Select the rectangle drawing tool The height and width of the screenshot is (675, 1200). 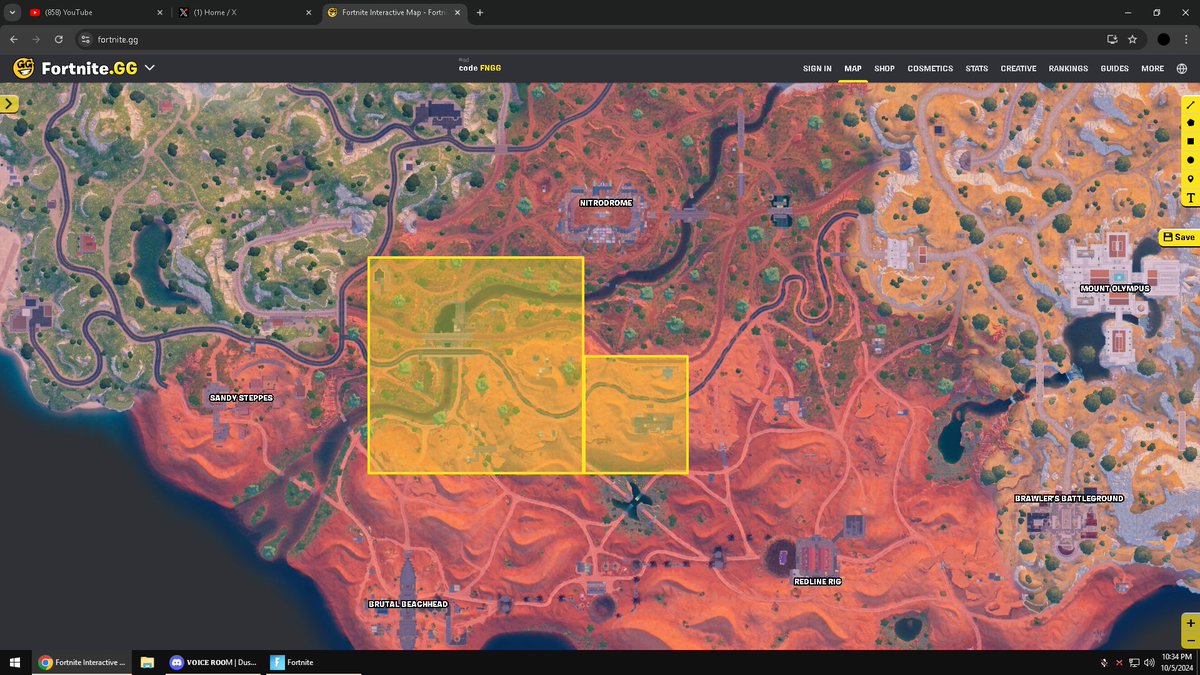pyautogui.click(x=1191, y=141)
